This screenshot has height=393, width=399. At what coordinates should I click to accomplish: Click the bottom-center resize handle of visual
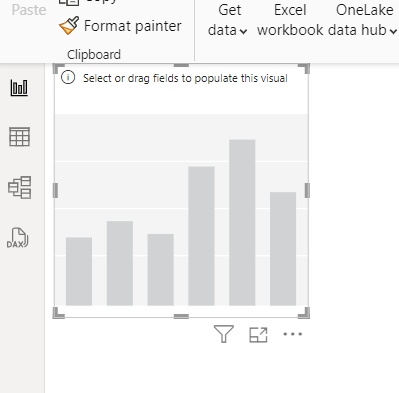tap(181, 316)
